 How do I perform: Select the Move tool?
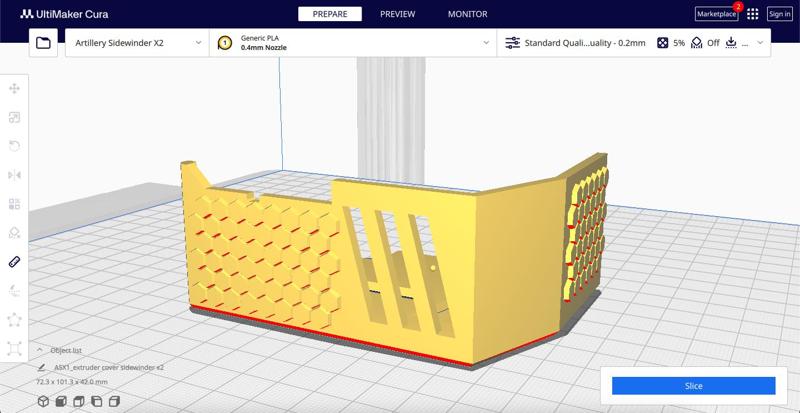click(x=14, y=89)
